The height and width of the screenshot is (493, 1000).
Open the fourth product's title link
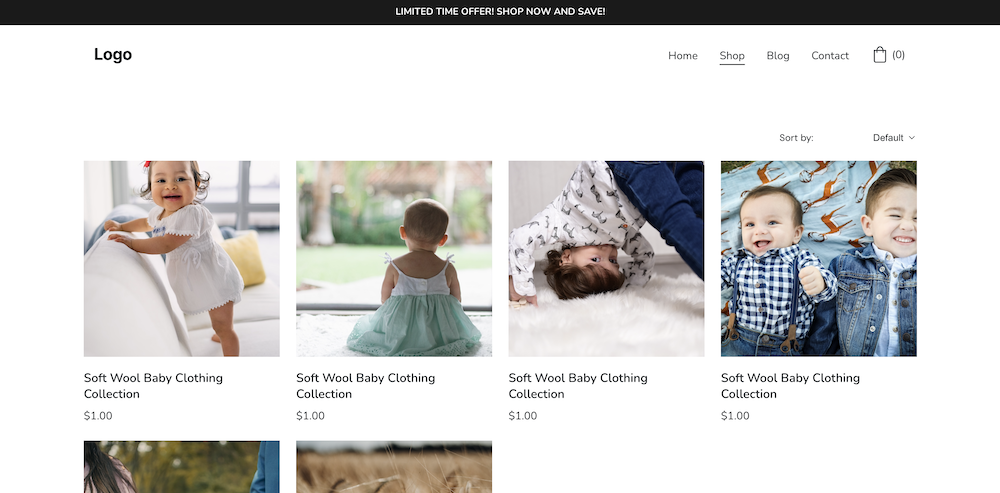coord(790,386)
